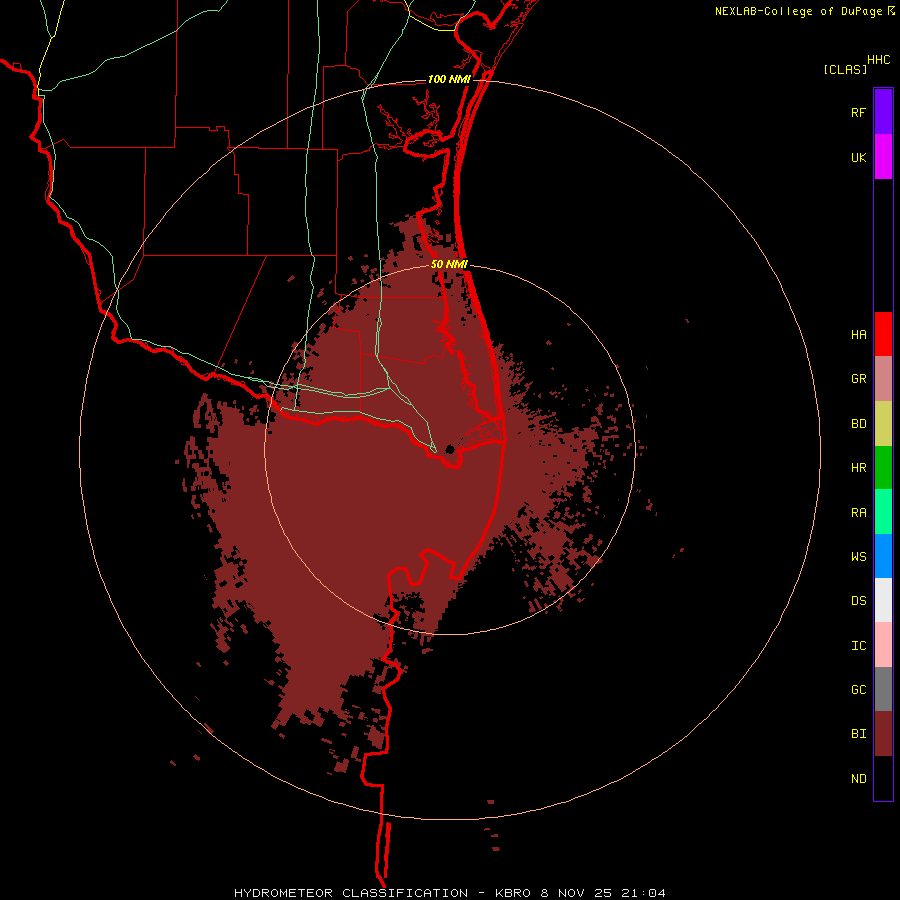Click the 'GC' legend label

858,690
